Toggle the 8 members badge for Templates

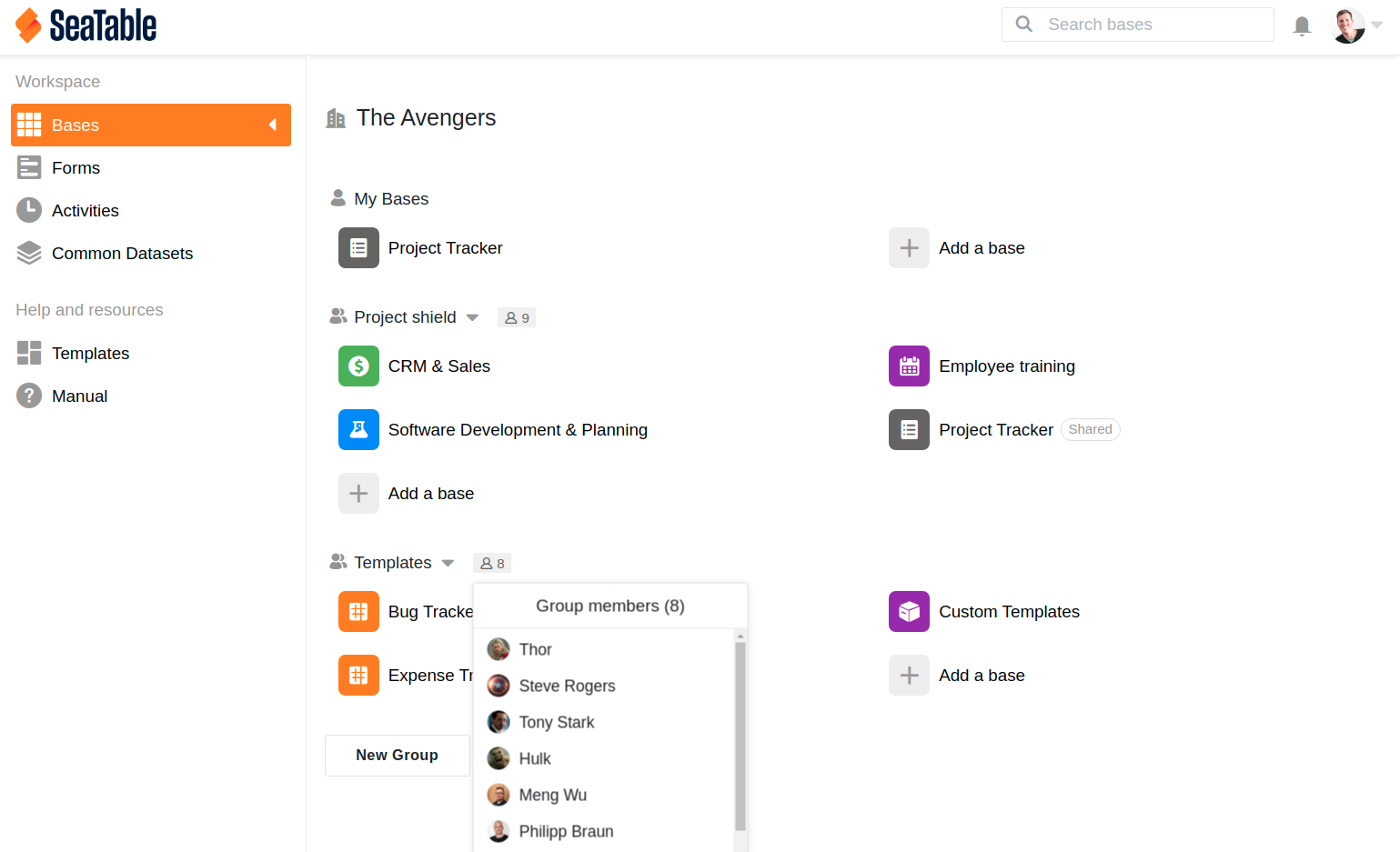click(x=492, y=563)
